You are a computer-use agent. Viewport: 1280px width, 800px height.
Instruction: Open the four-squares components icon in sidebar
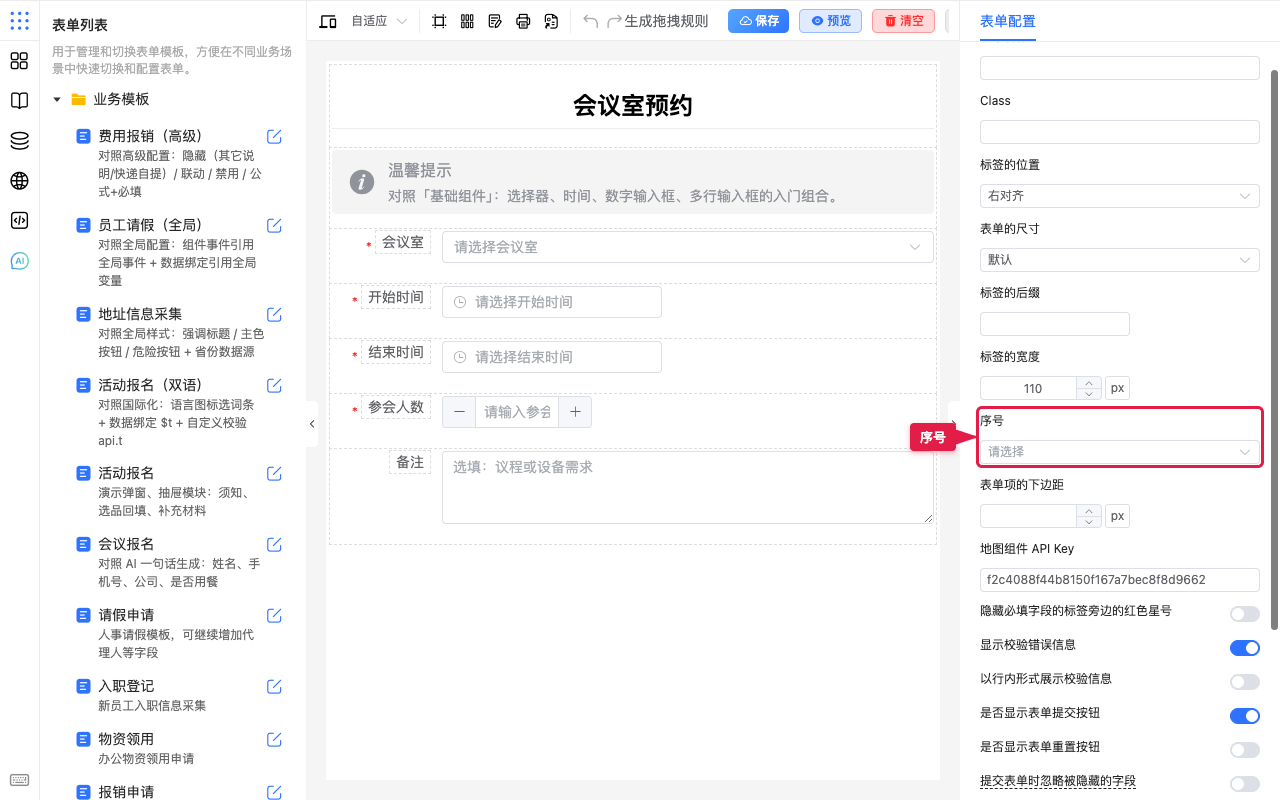click(19, 61)
